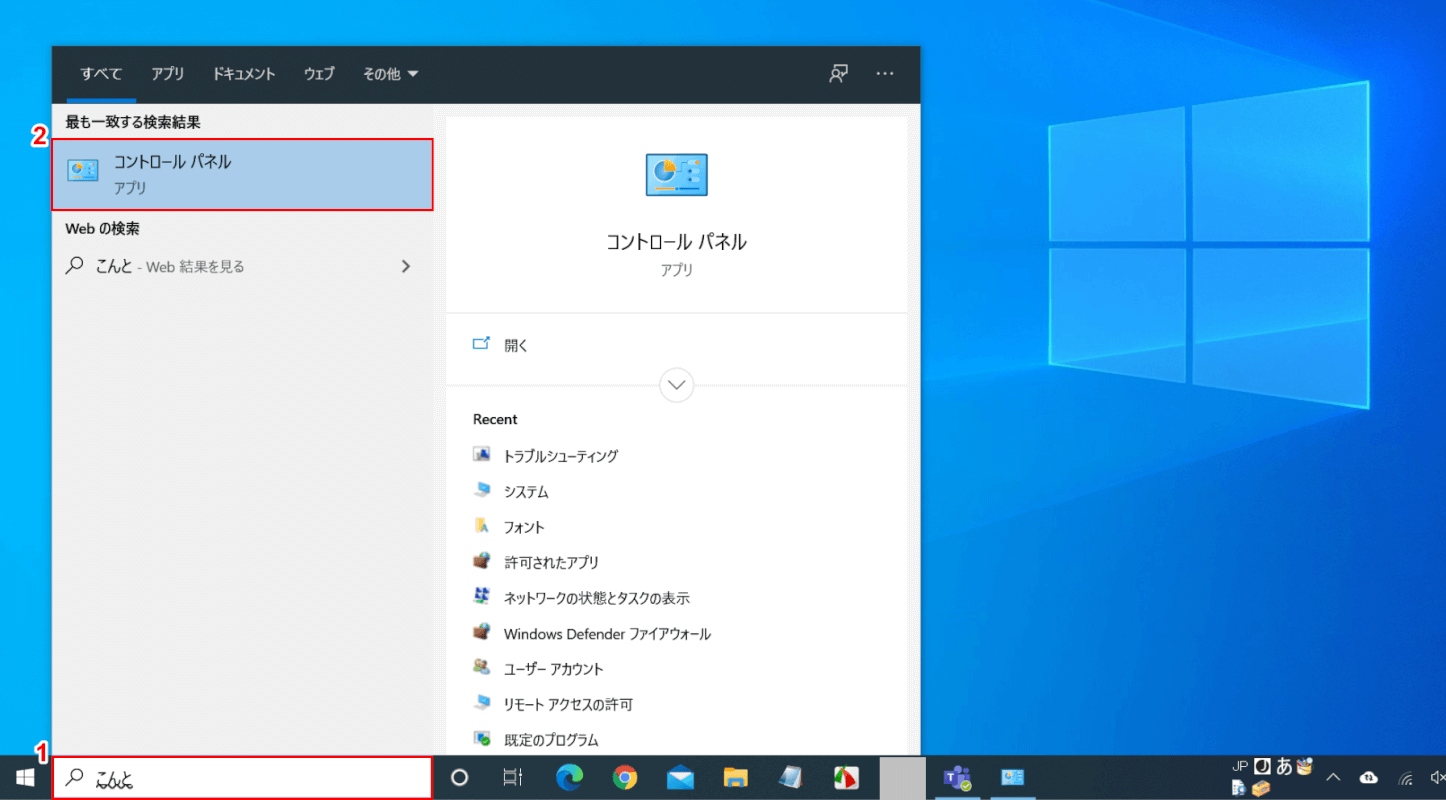Launch Microsoft Edge from the taskbar
The width and height of the screenshot is (1446, 800).
[571, 777]
